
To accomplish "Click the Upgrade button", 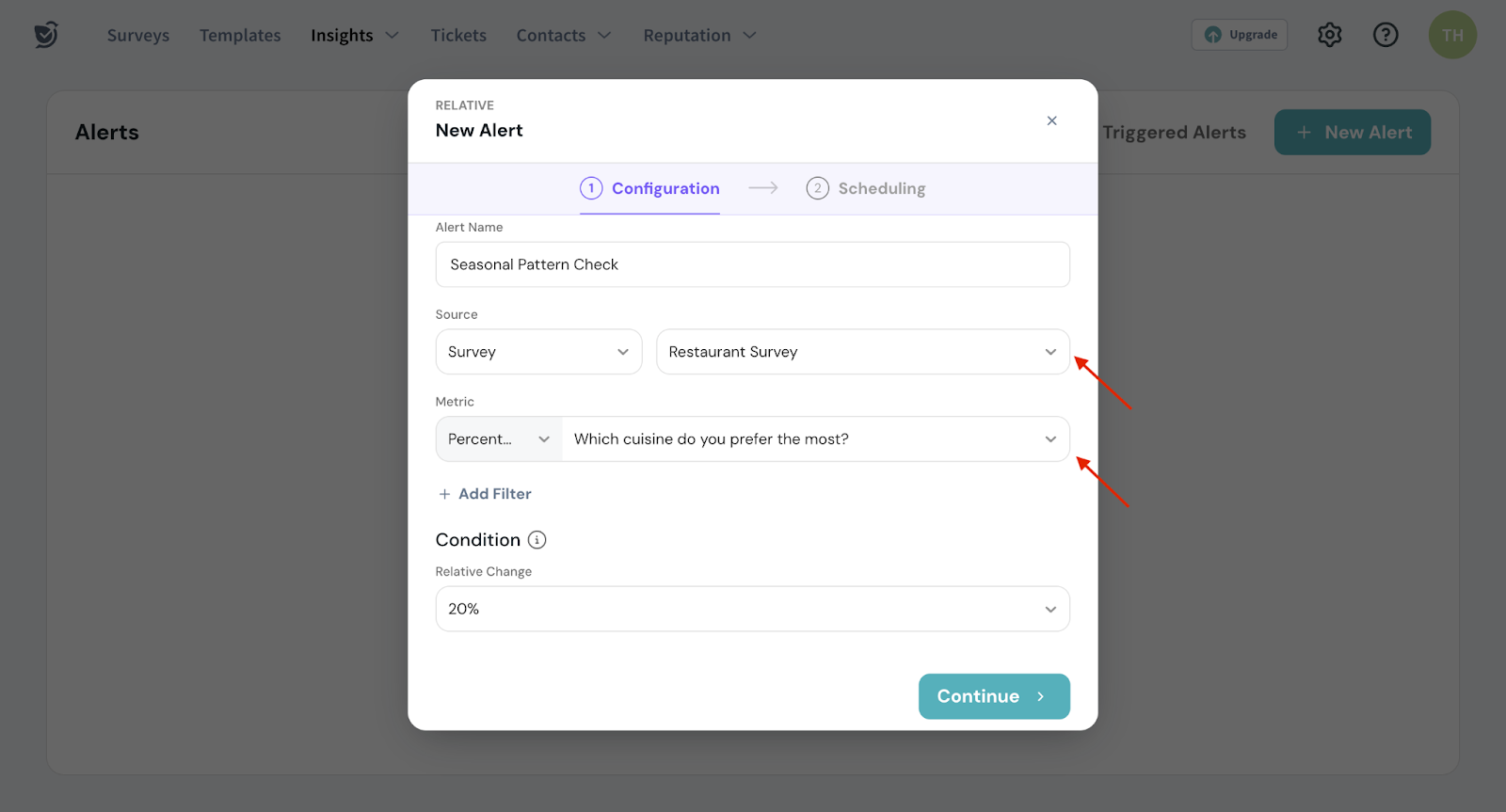I will click(x=1240, y=35).
